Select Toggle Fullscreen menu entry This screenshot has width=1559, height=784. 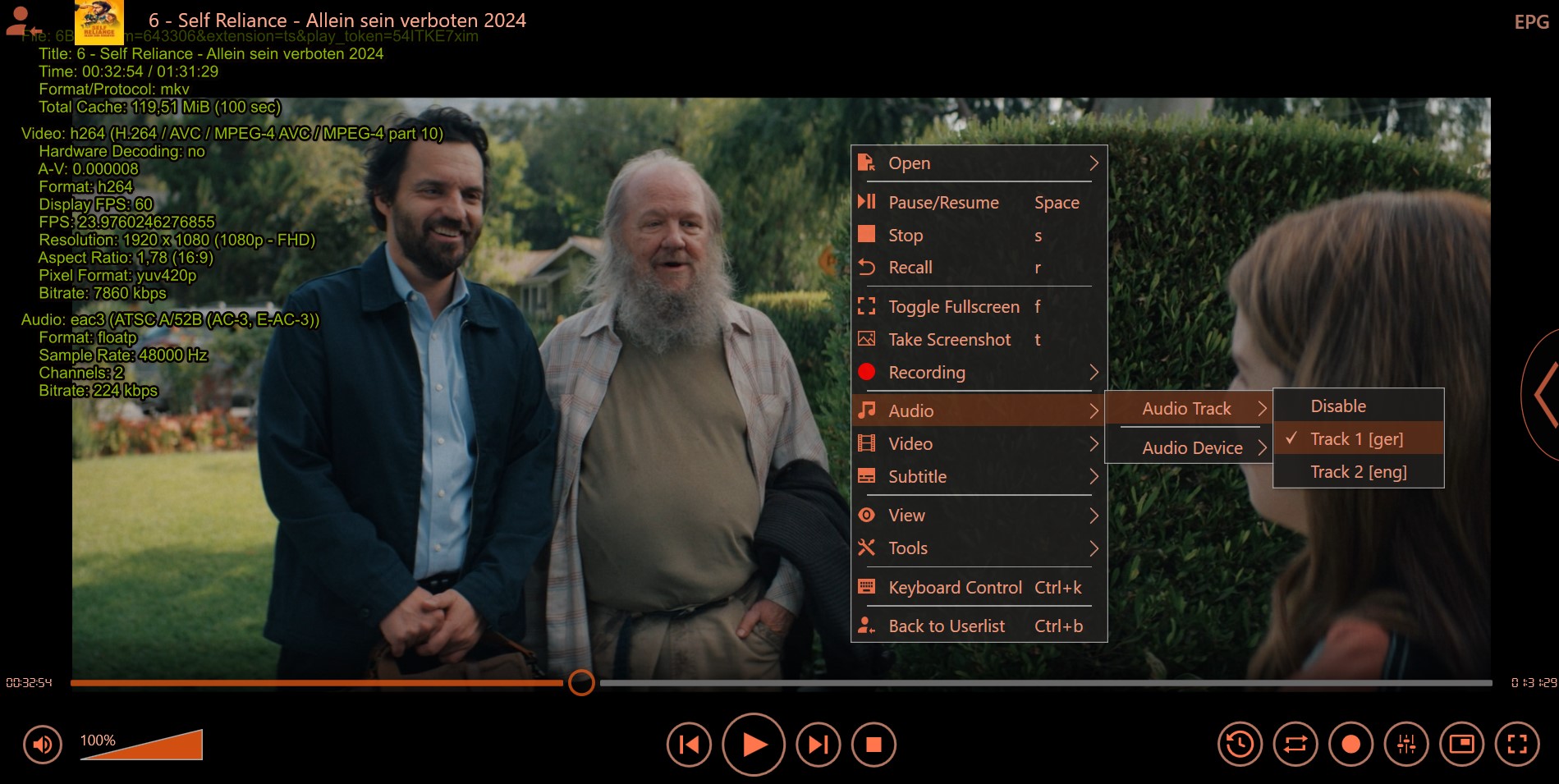click(x=979, y=307)
